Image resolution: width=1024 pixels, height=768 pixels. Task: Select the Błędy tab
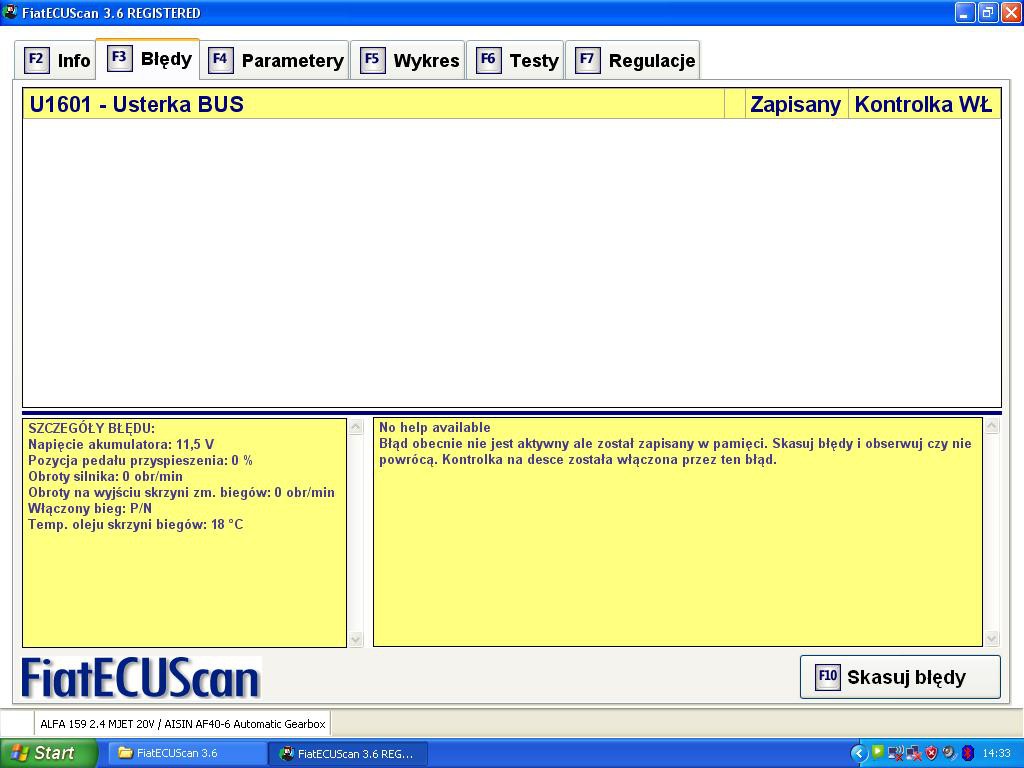tap(148, 59)
